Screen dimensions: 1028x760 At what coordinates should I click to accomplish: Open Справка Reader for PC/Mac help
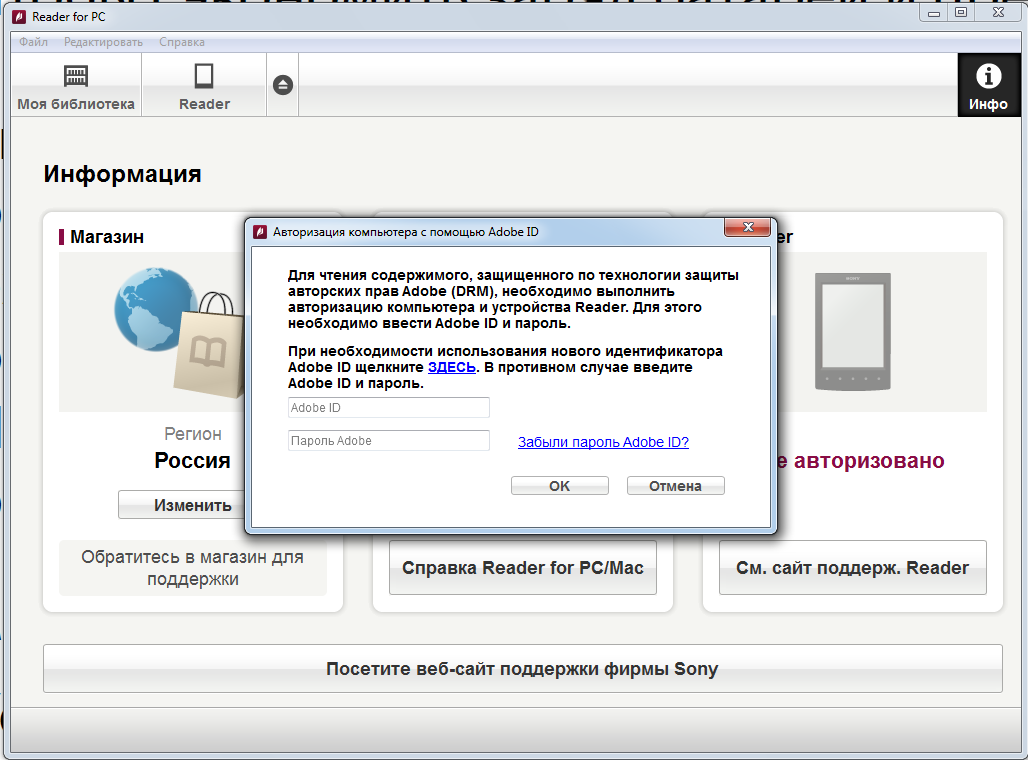(523, 568)
